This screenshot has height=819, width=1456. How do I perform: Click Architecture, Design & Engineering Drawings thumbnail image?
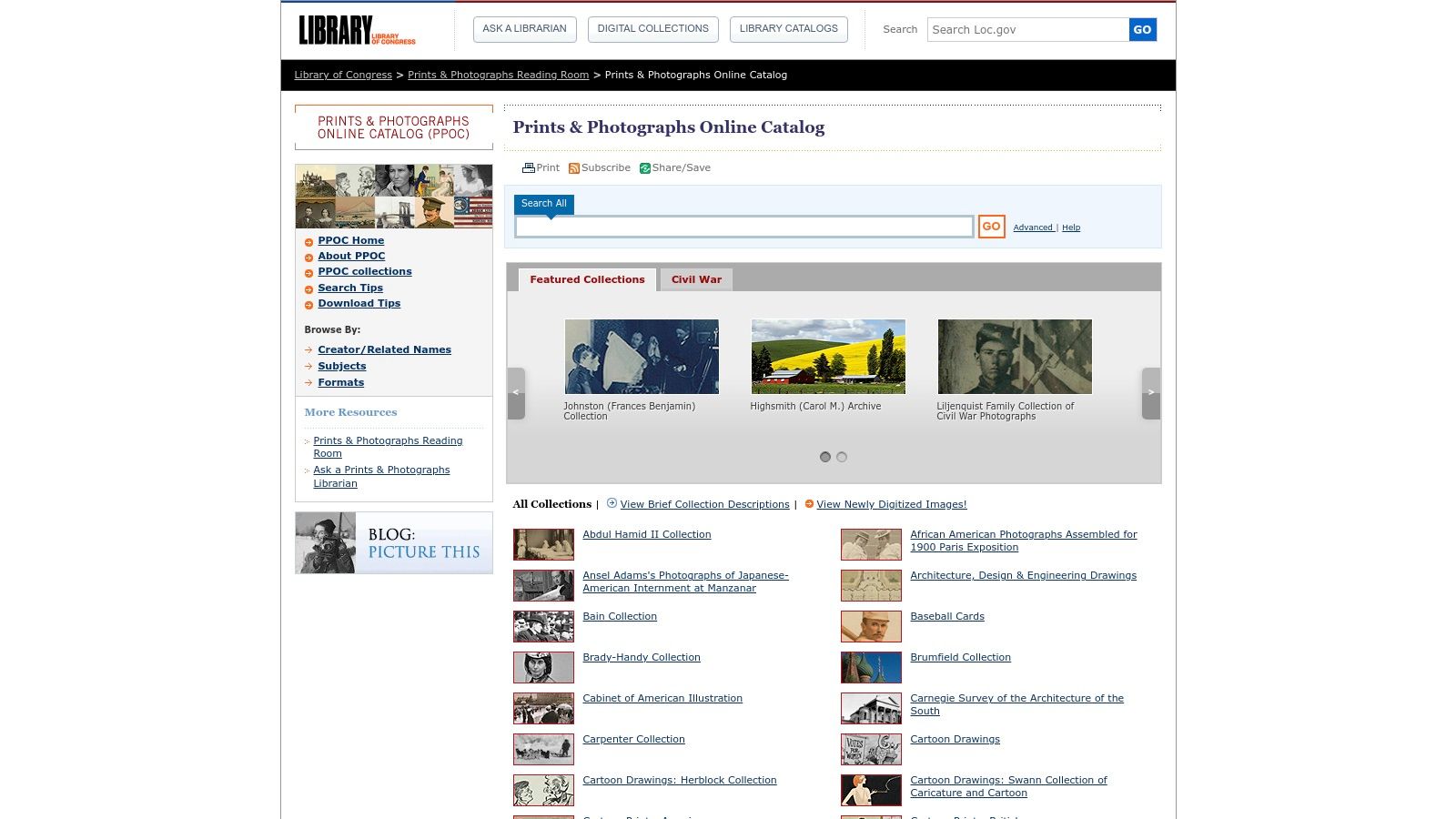(x=871, y=585)
